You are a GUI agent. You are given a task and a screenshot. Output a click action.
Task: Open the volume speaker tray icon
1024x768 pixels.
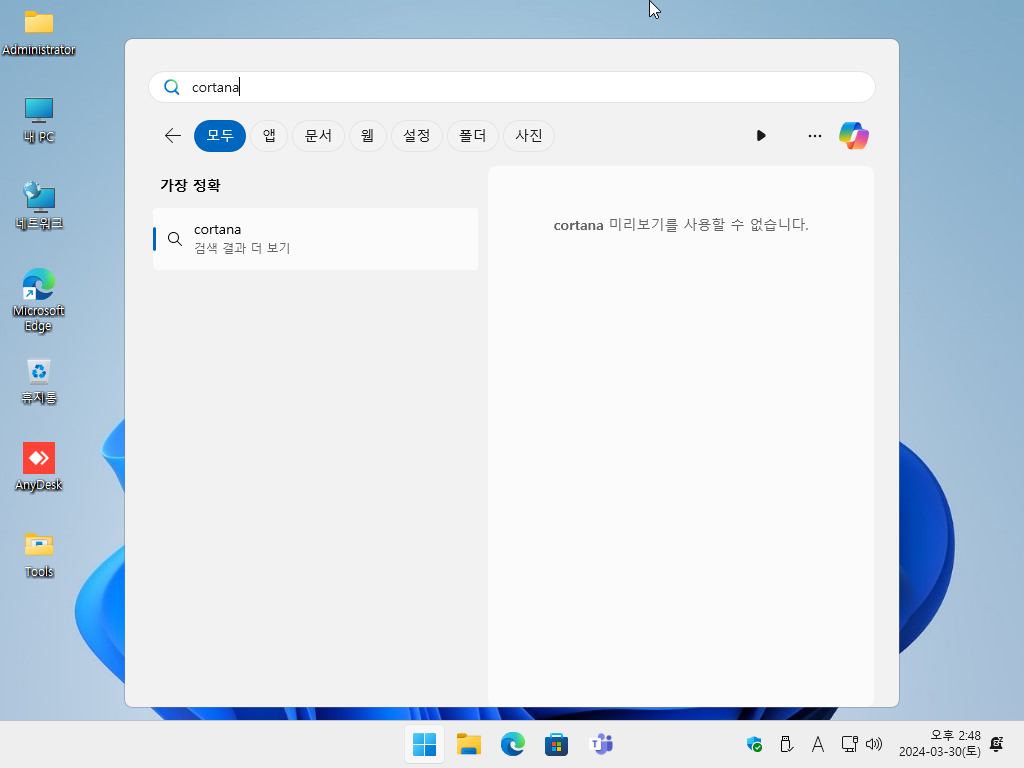coord(874,744)
